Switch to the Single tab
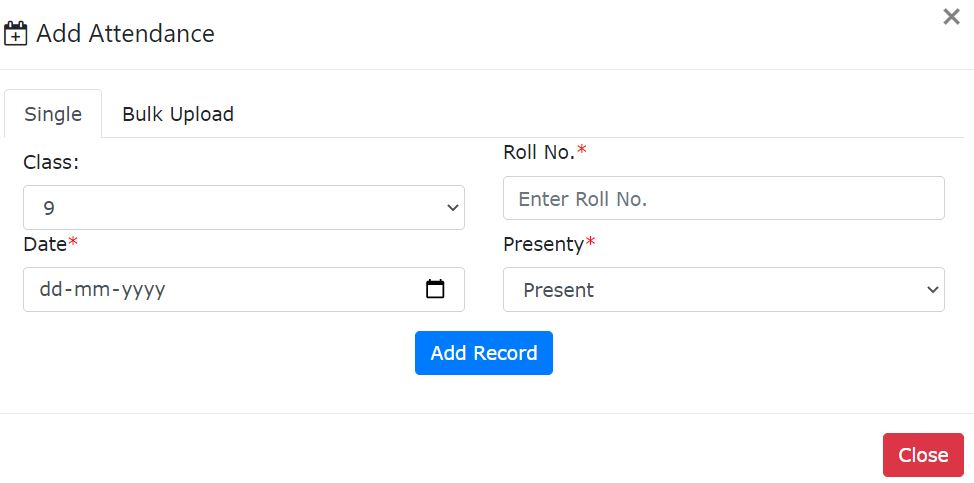 click(53, 114)
